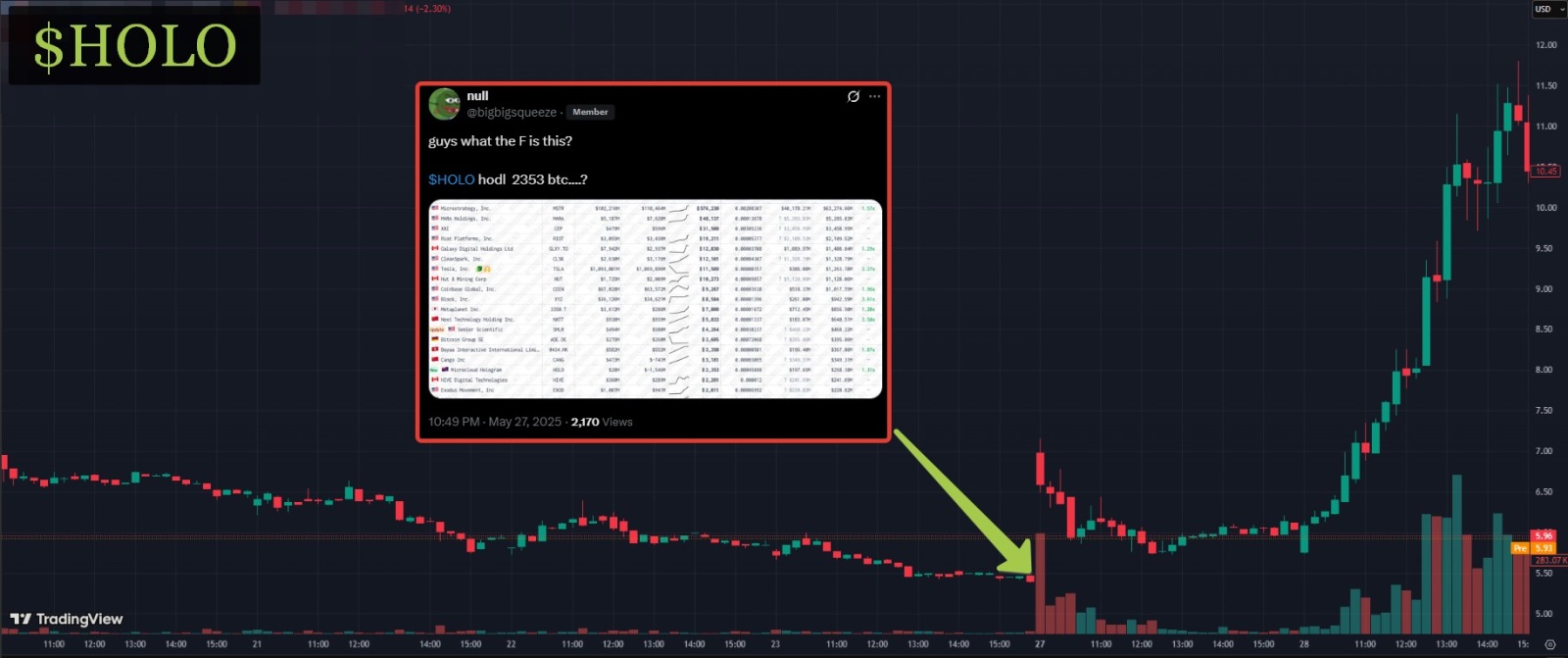Image resolution: width=1568 pixels, height=658 pixels.
Task: Click the 283.07K volume label
Action: pyautogui.click(x=1549, y=560)
